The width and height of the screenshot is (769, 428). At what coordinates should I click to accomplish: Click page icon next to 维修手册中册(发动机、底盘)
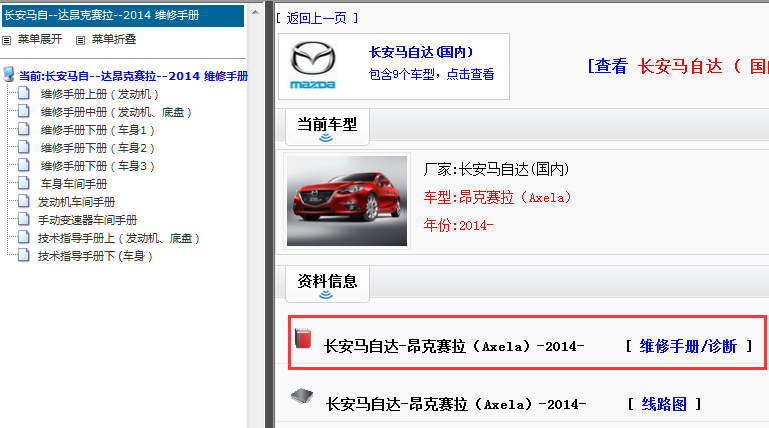pyautogui.click(x=24, y=111)
